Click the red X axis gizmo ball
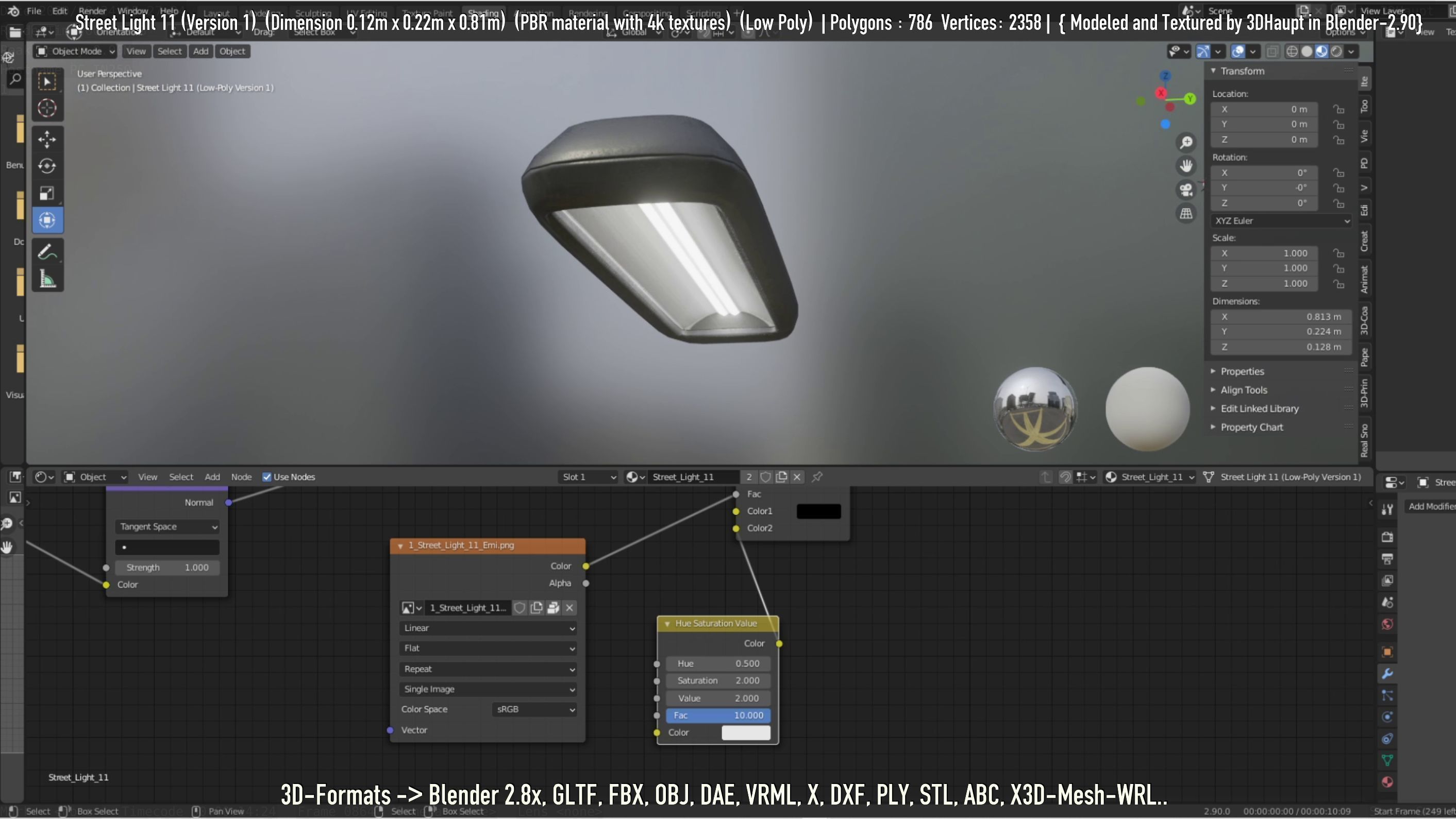 [1161, 93]
